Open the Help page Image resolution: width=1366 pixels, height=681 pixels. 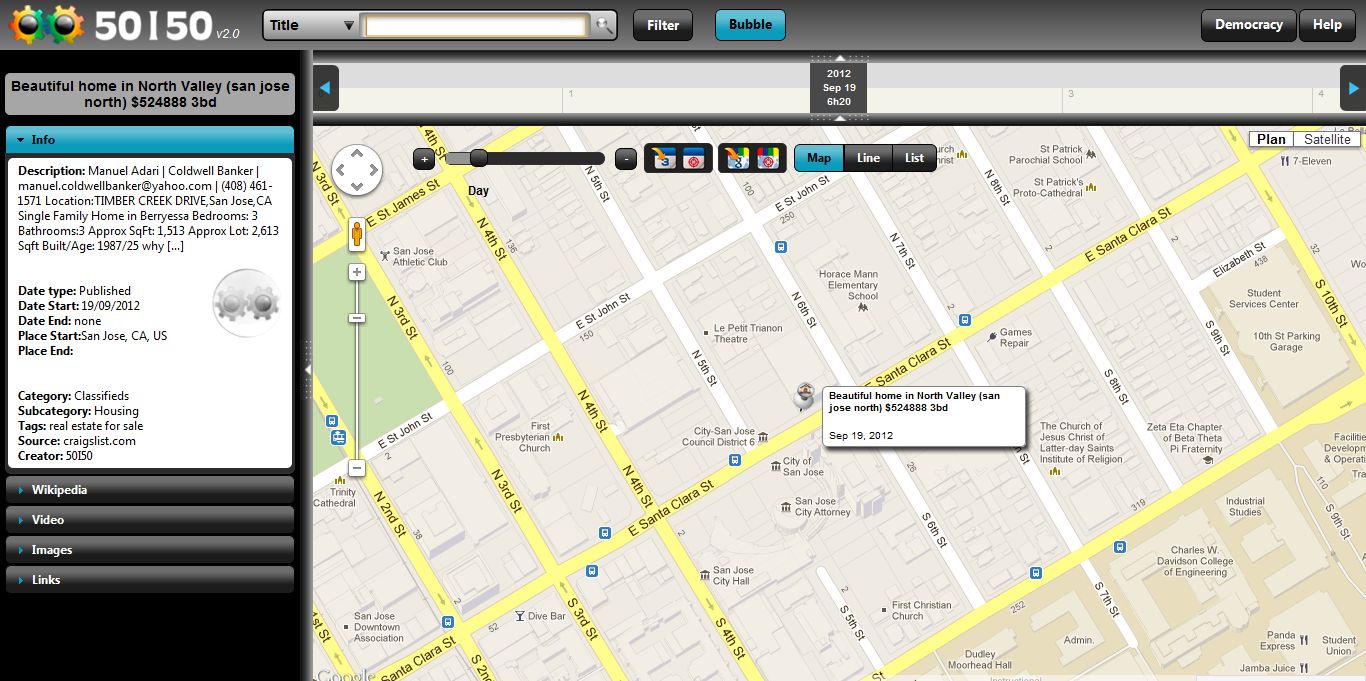[x=1327, y=25]
